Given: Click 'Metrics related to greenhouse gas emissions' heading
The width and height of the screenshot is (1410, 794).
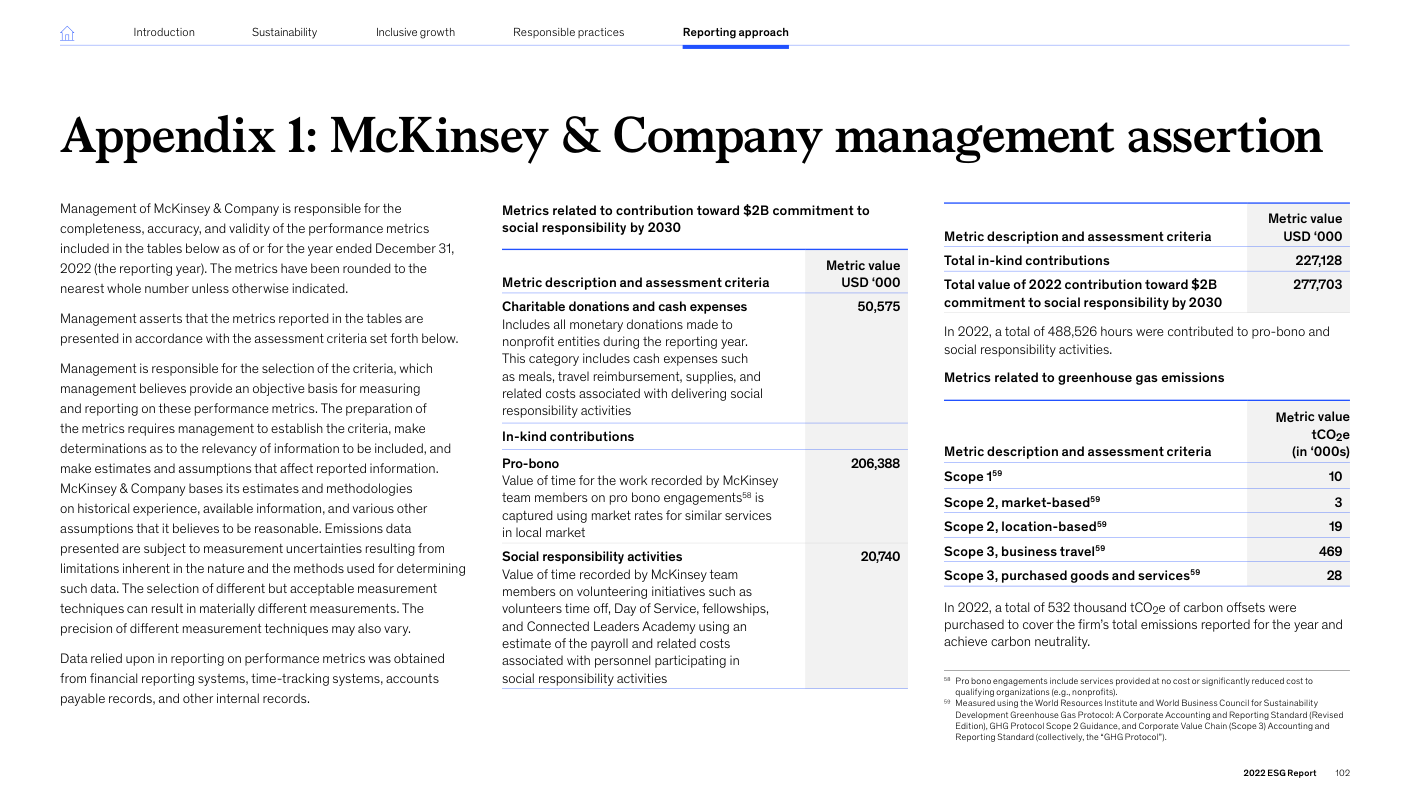Looking at the screenshot, I should click(1083, 378).
